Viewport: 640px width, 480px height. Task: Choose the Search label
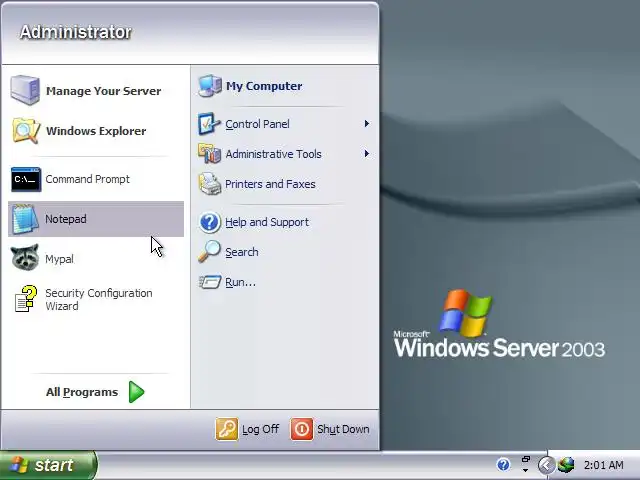[242, 252]
